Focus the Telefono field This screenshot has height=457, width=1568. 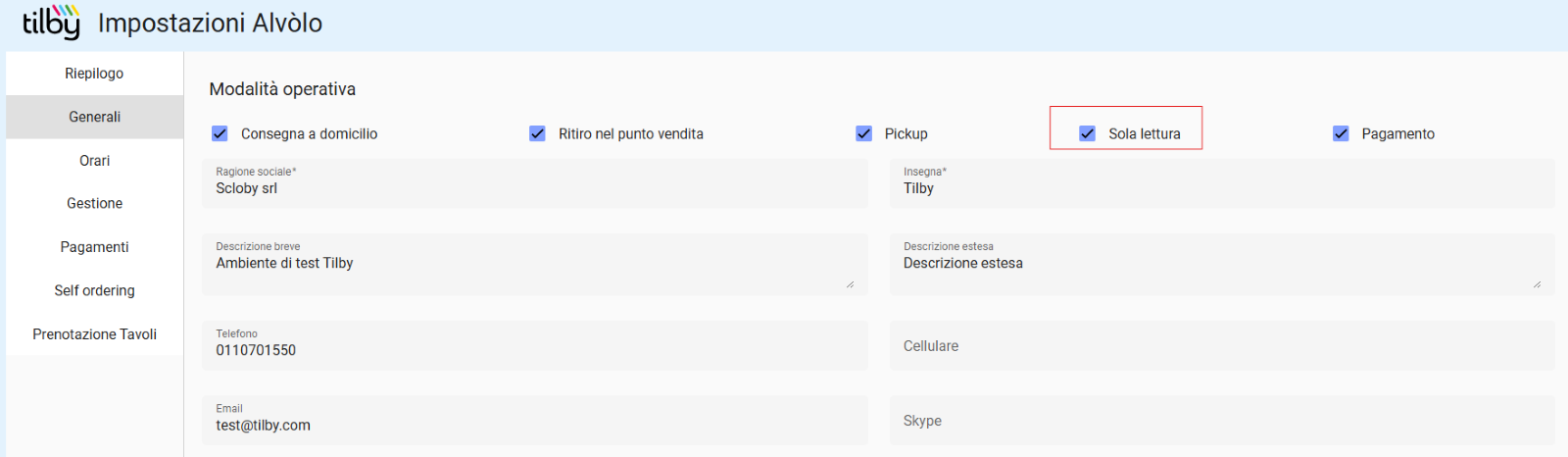[535, 345]
